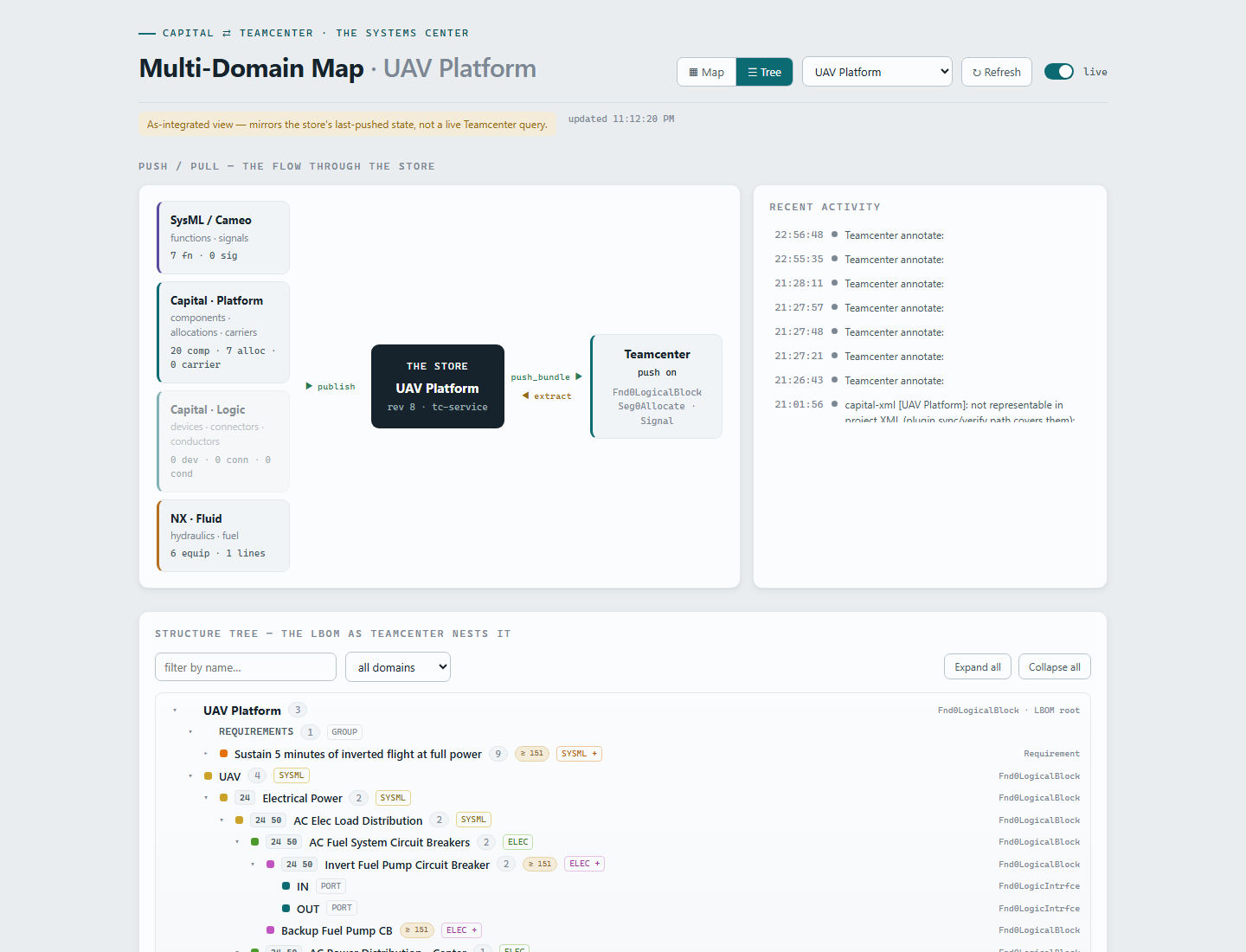Click the SYSML tag on UAV row
1246x952 pixels.
click(x=291, y=775)
